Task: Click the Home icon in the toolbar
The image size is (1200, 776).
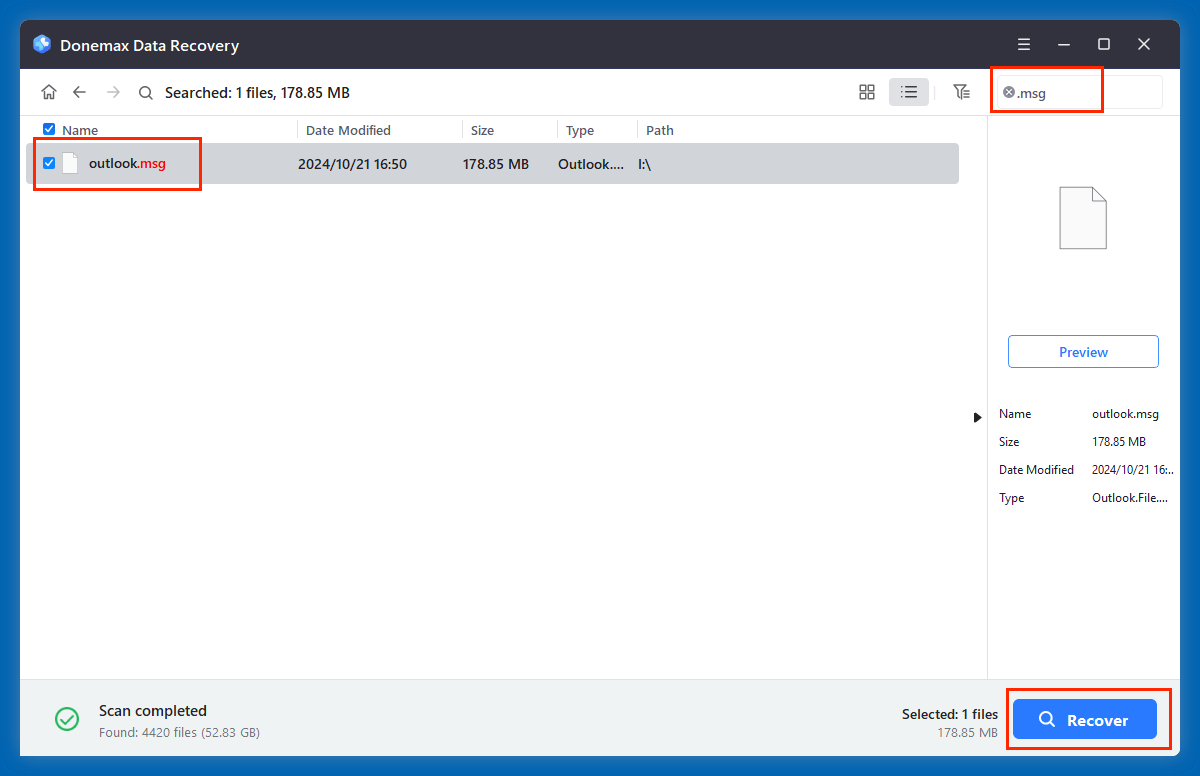Action: tap(48, 91)
